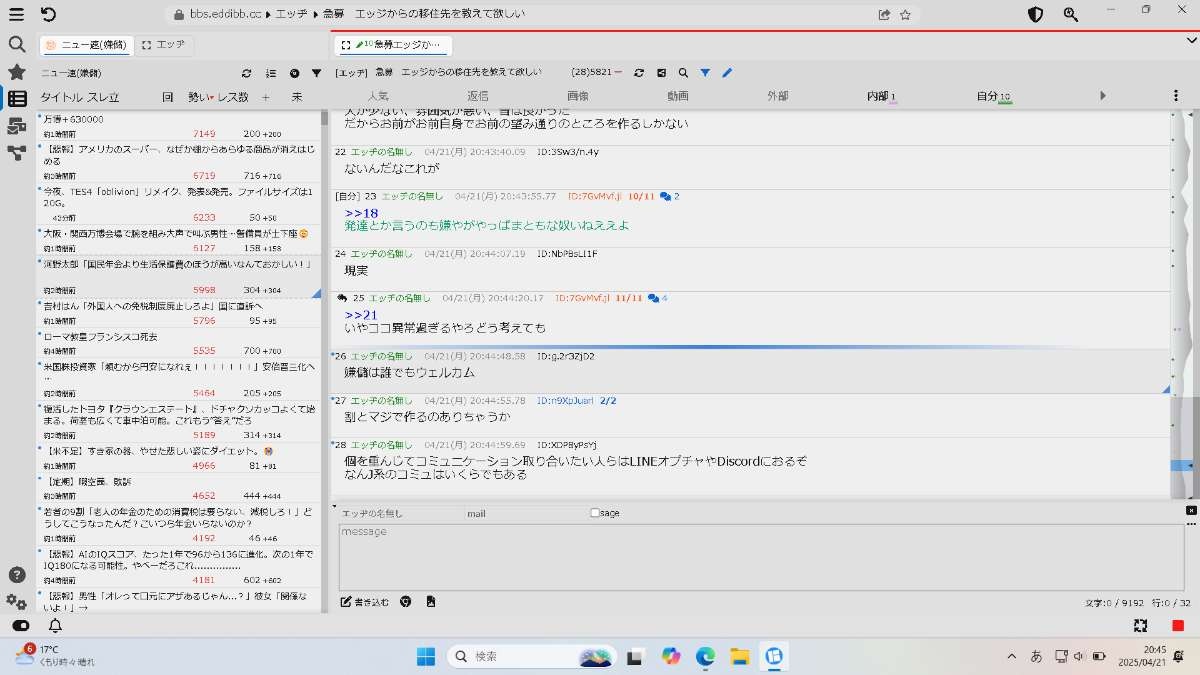1200x675 pixels.
Task: Select the 自分 filter tab
Action: (992, 96)
